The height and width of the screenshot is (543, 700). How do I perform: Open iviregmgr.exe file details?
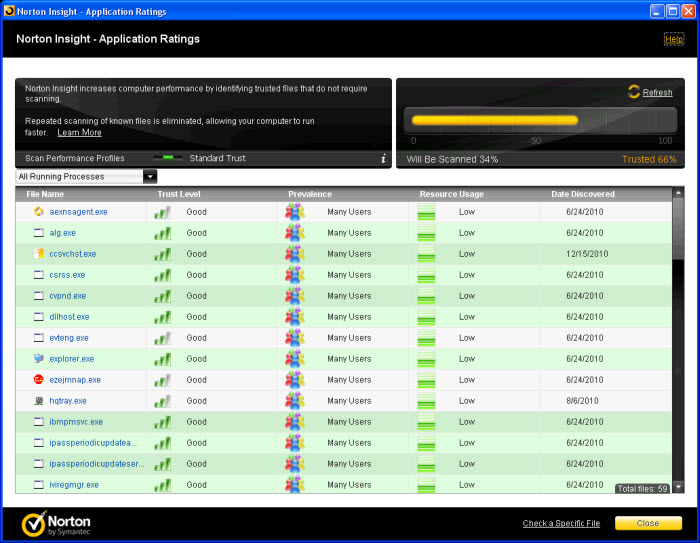coord(74,485)
